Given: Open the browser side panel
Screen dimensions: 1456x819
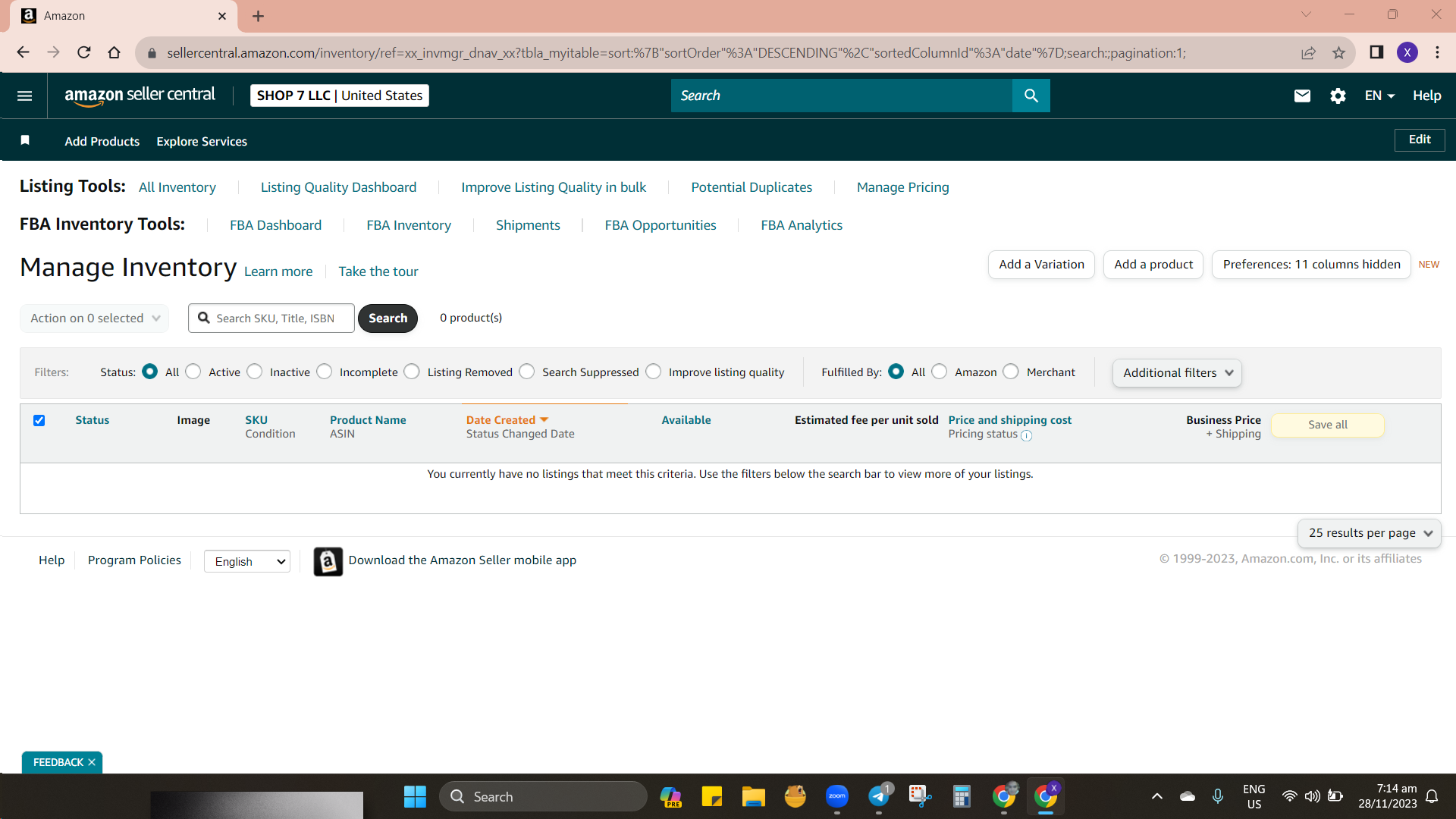Looking at the screenshot, I should (x=1376, y=52).
